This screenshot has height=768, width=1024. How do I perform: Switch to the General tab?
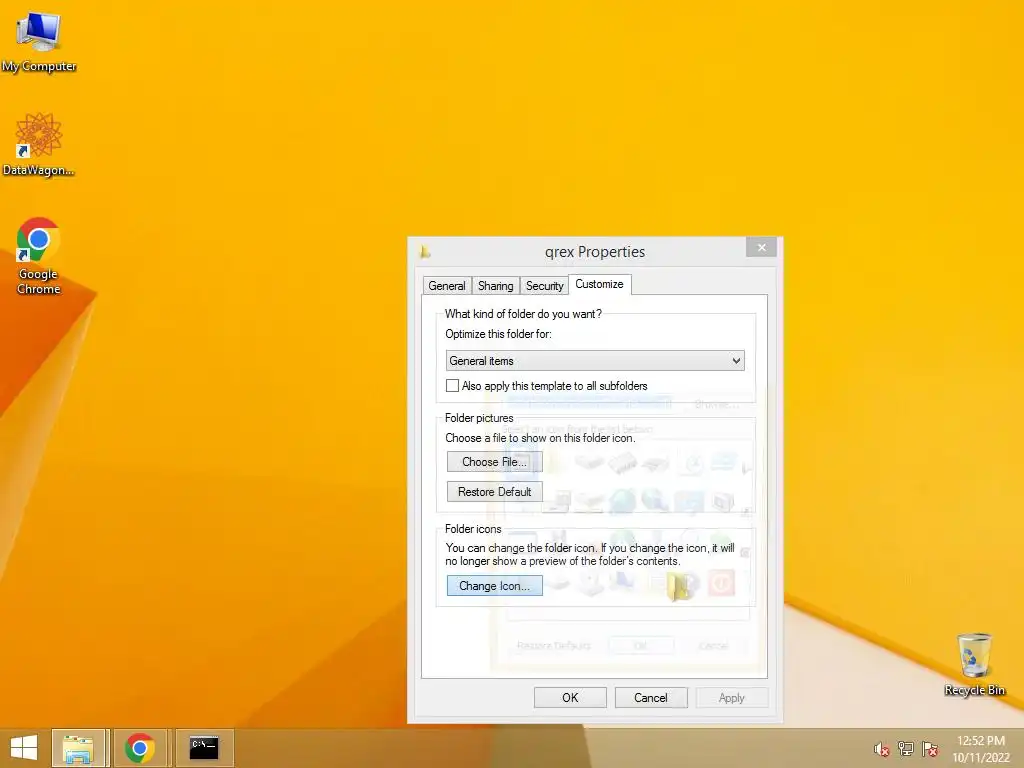tap(447, 286)
